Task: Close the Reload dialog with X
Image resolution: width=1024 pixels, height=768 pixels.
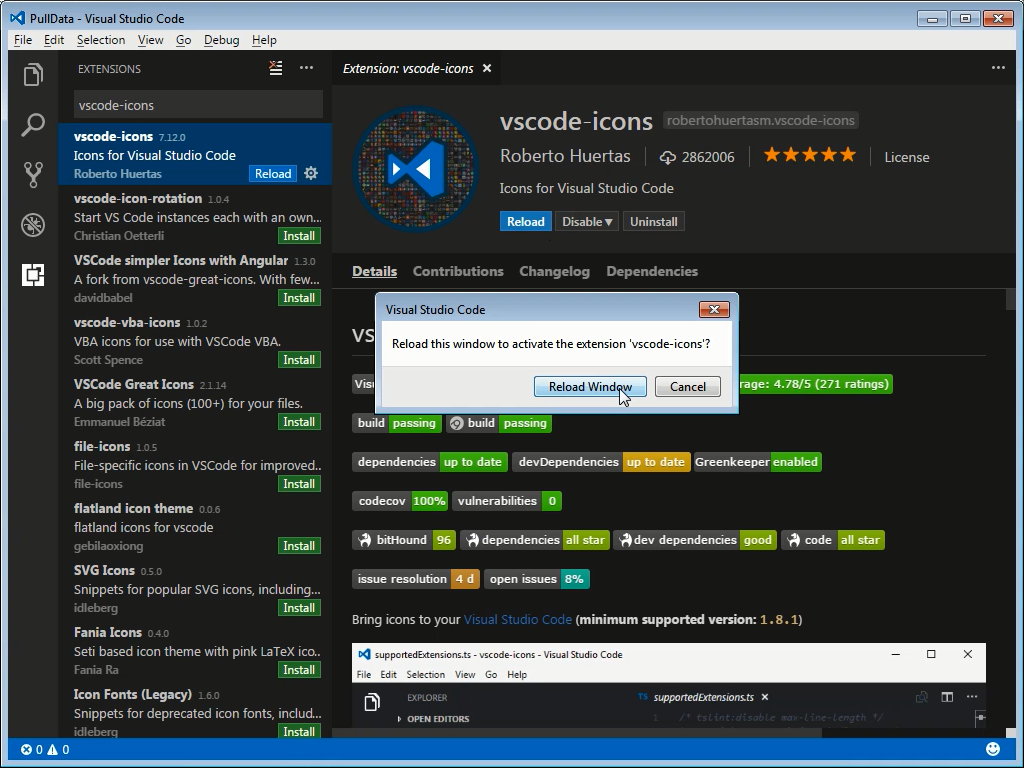Action: (x=714, y=310)
